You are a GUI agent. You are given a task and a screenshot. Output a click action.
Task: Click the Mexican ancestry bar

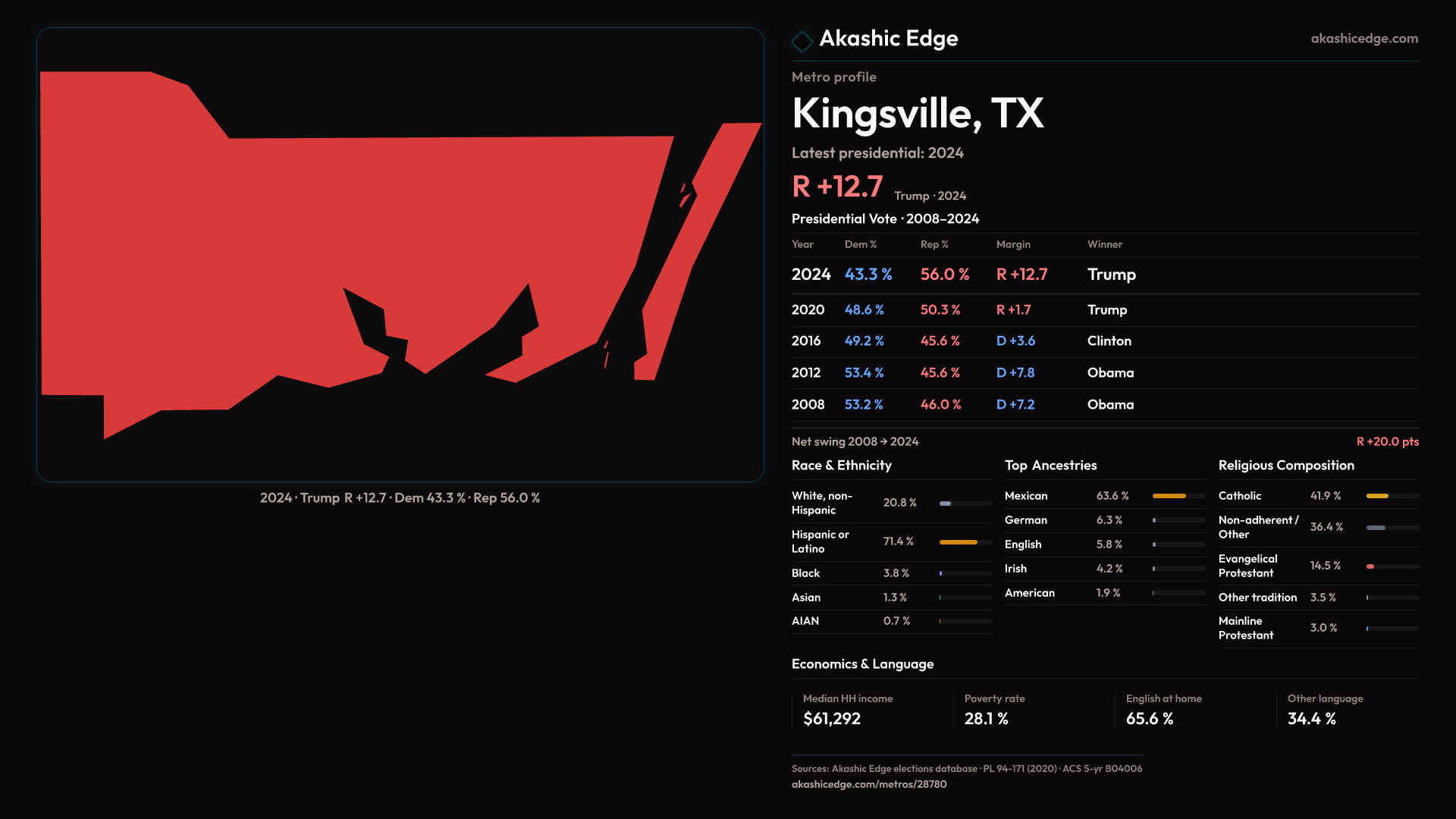pos(1169,496)
